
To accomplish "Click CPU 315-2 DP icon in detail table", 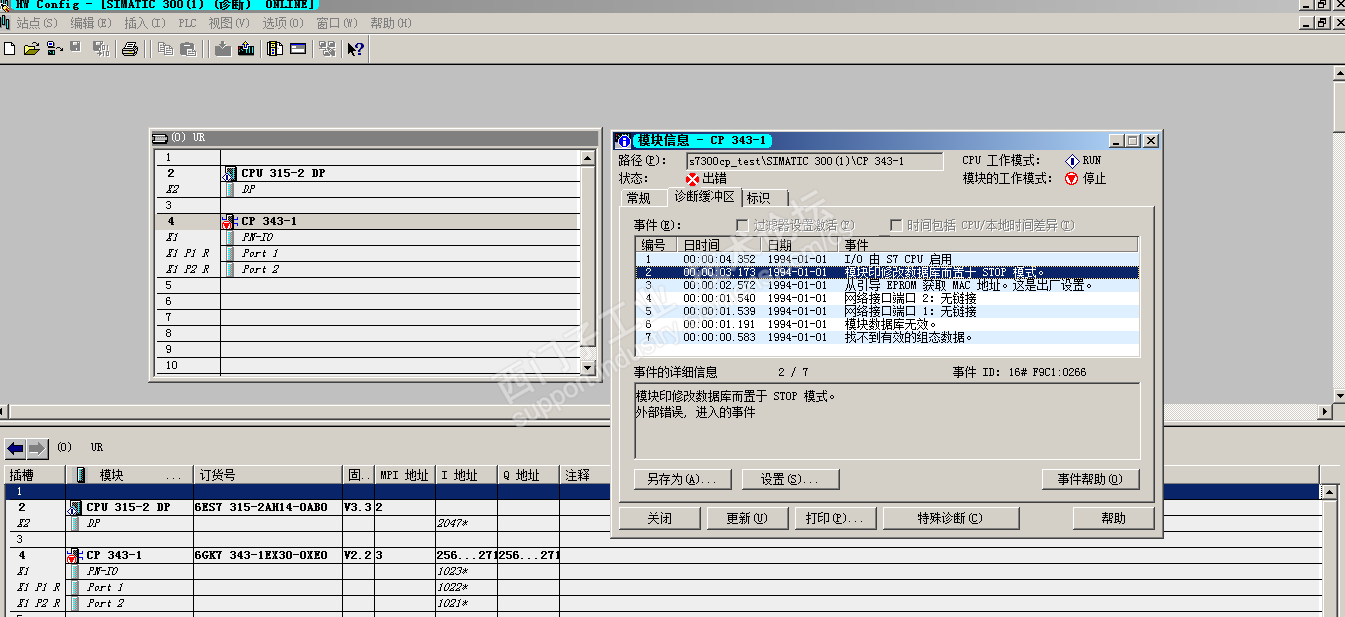I will pyautogui.click(x=75, y=507).
